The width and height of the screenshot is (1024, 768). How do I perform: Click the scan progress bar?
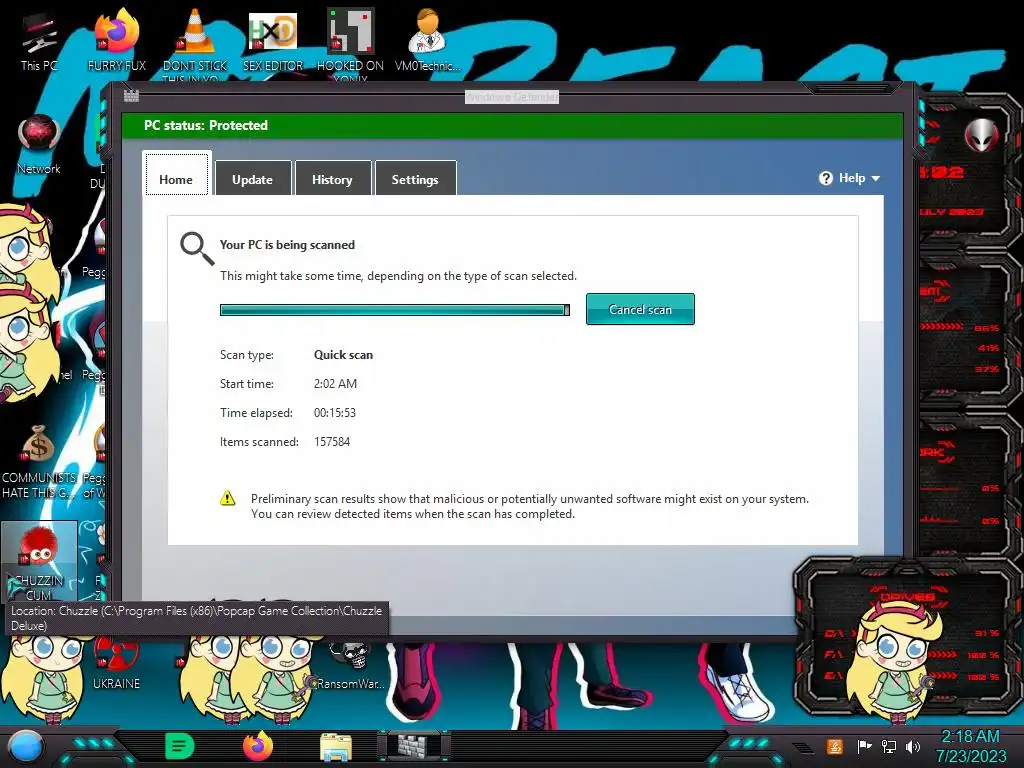tap(394, 310)
